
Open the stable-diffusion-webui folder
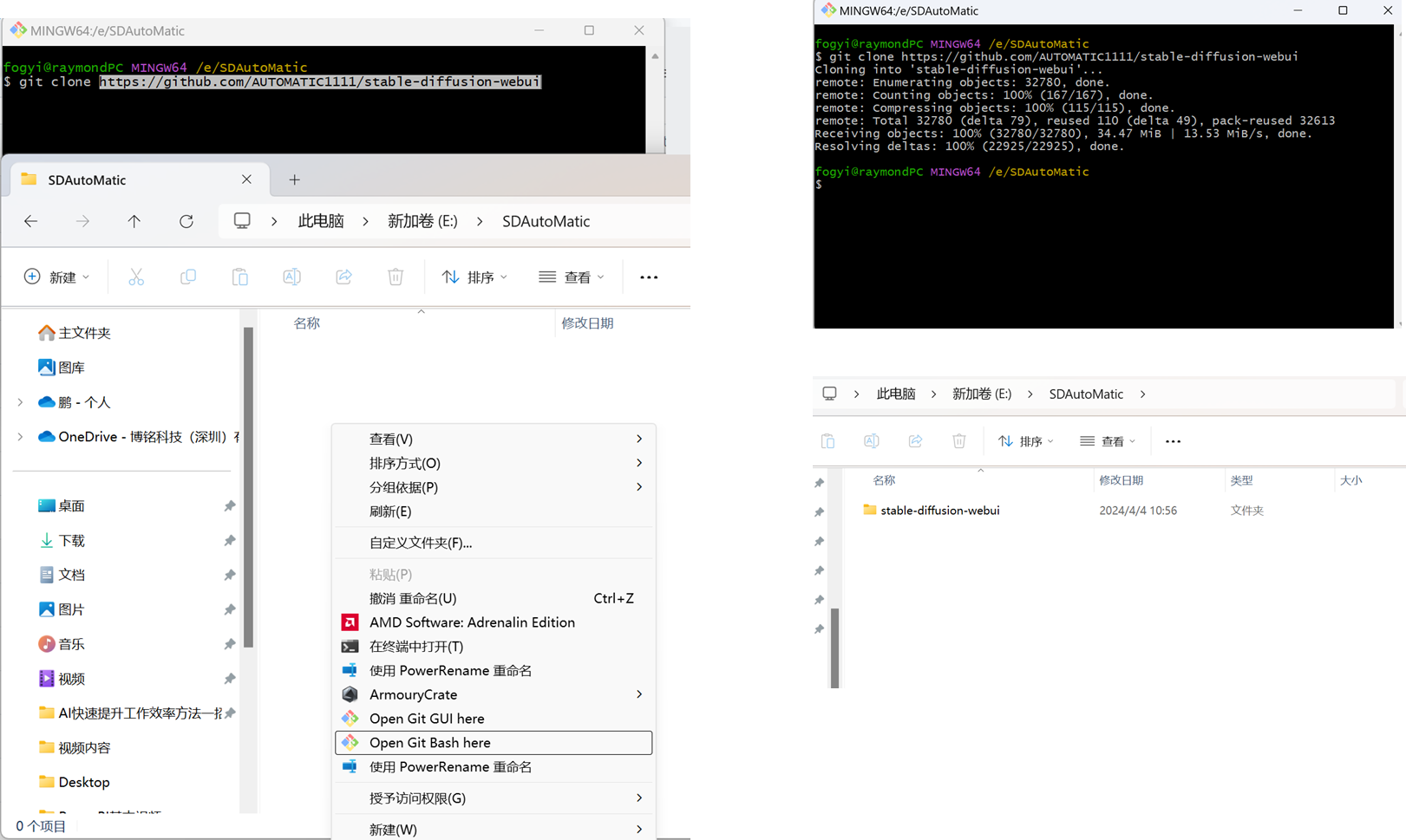coord(941,510)
